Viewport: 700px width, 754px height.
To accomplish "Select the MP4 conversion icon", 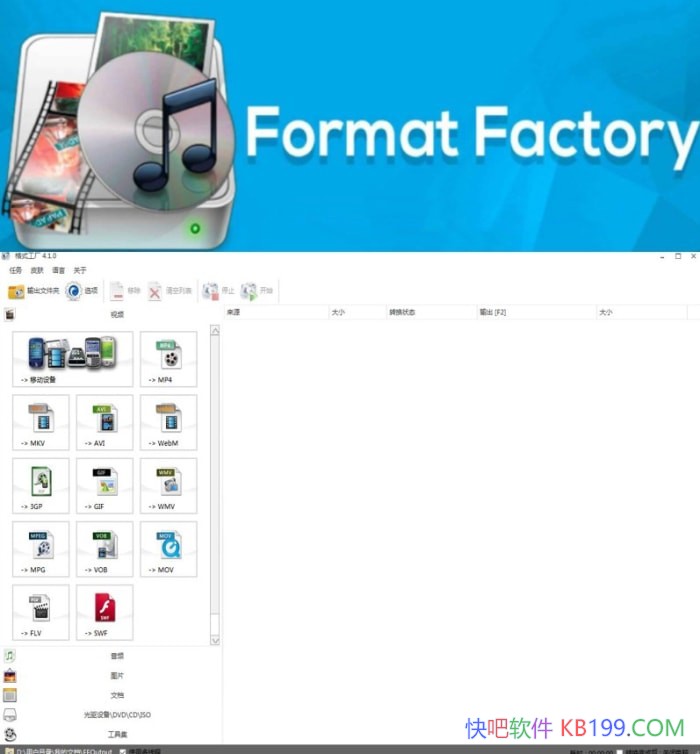I will 168,359.
